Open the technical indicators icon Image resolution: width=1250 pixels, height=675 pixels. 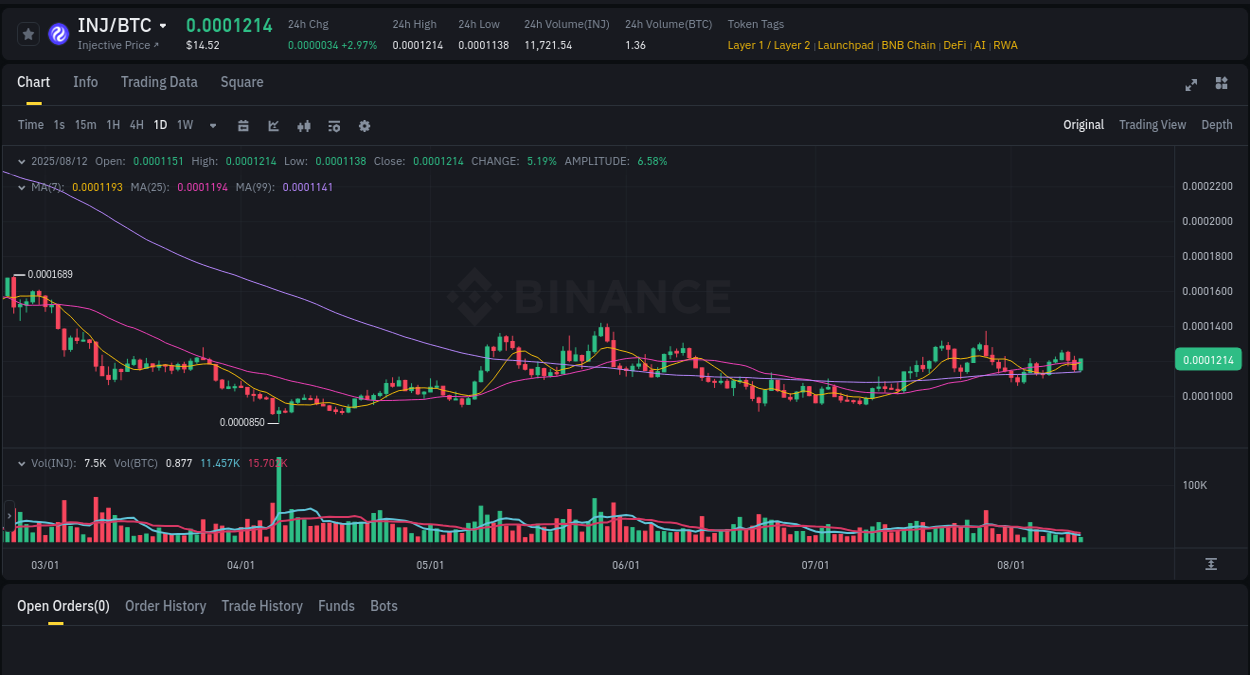pyautogui.click(x=303, y=125)
